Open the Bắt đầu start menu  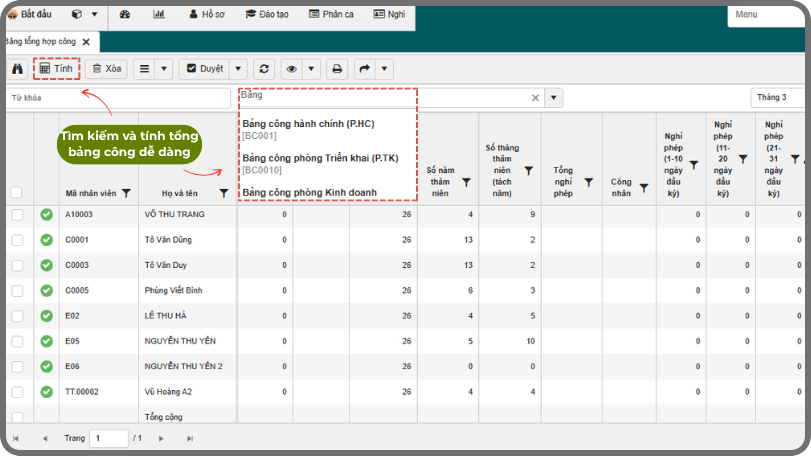30,14
